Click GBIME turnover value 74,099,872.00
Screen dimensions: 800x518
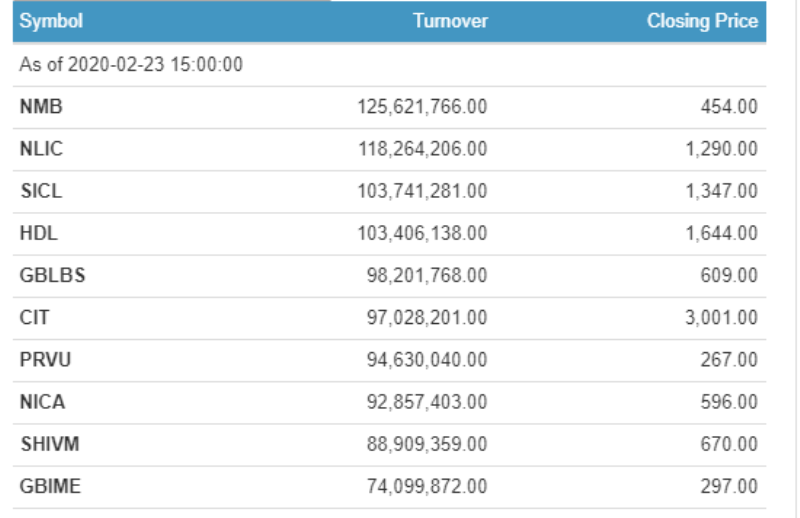point(427,486)
